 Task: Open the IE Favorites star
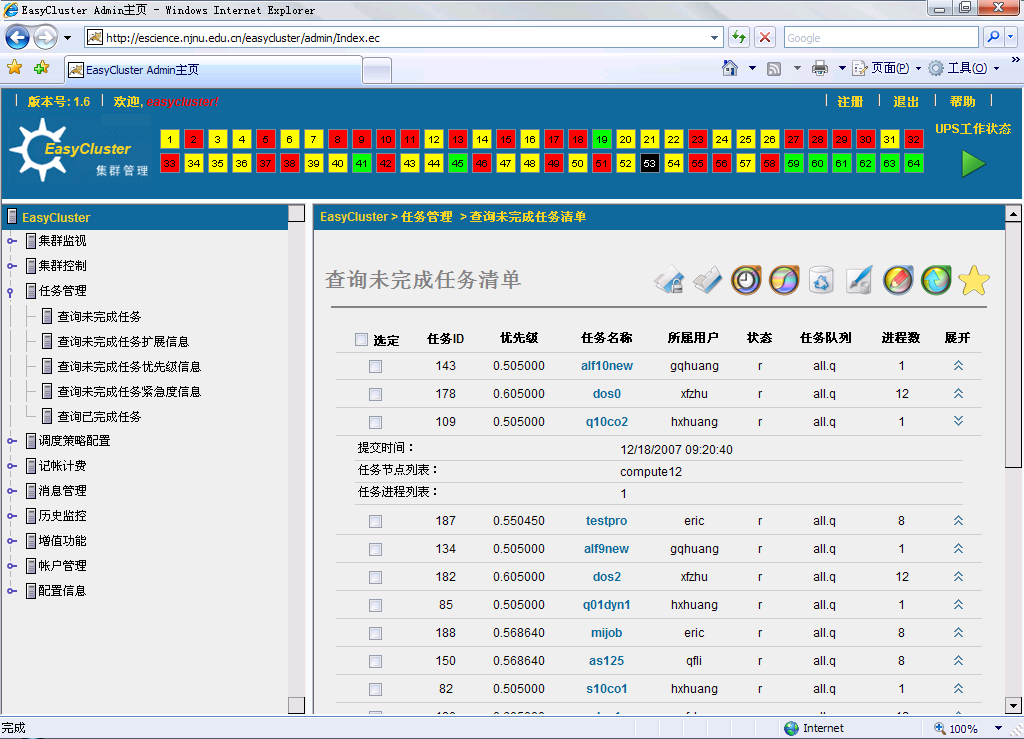click(14, 68)
